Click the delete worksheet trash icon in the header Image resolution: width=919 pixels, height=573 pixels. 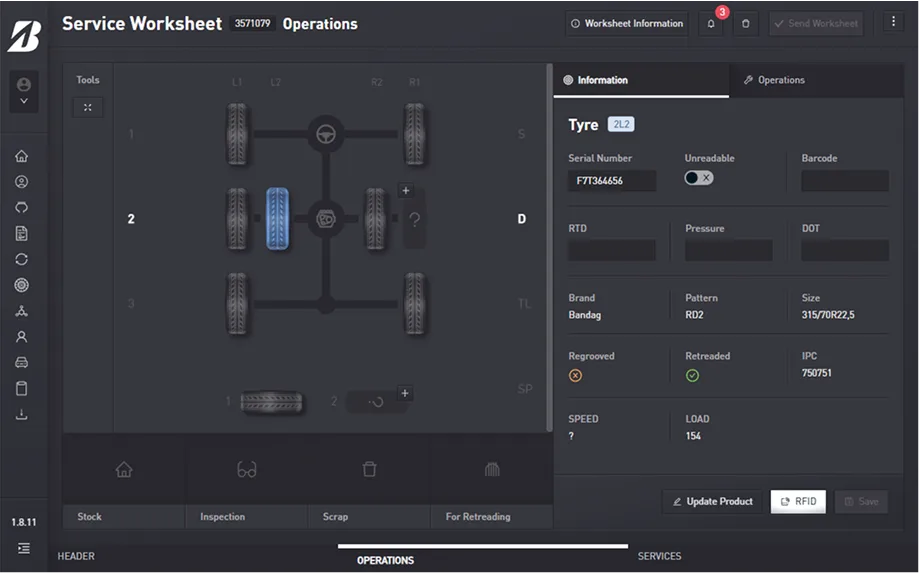click(746, 23)
